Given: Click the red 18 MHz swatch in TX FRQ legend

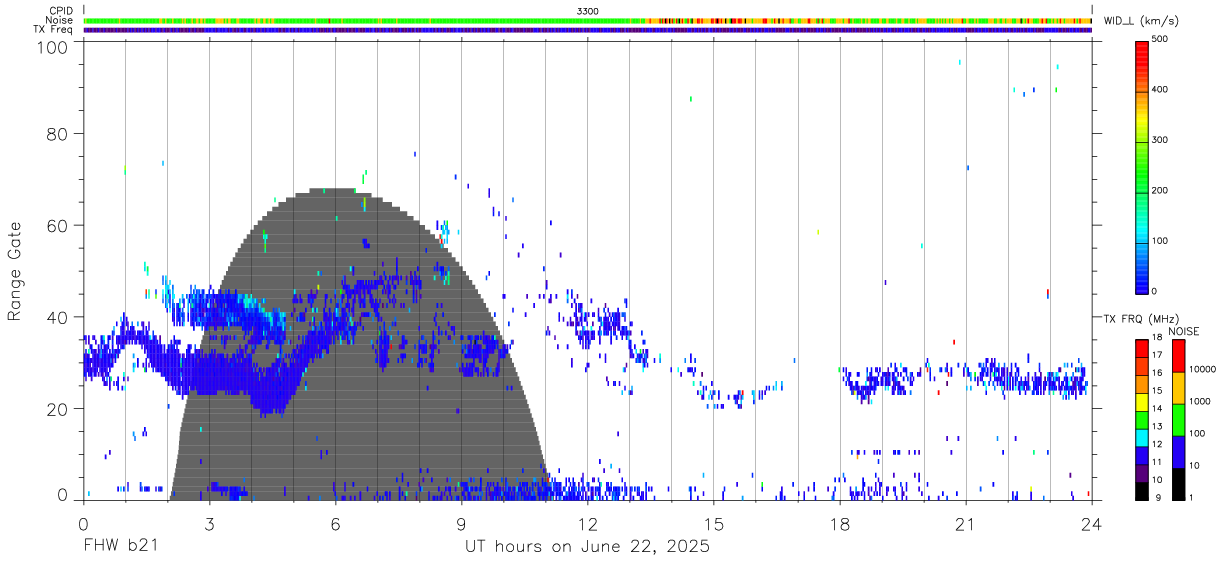Looking at the screenshot, I should (1141, 347).
